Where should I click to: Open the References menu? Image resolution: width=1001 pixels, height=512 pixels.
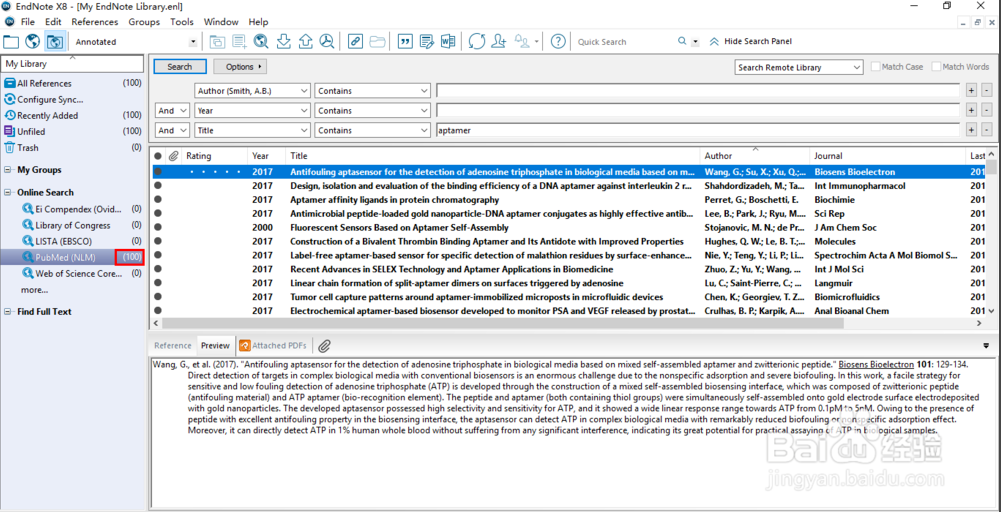94,21
